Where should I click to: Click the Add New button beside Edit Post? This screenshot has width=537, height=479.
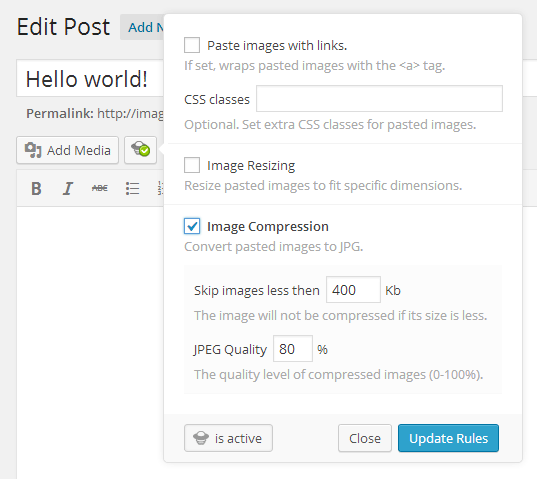pos(142,27)
